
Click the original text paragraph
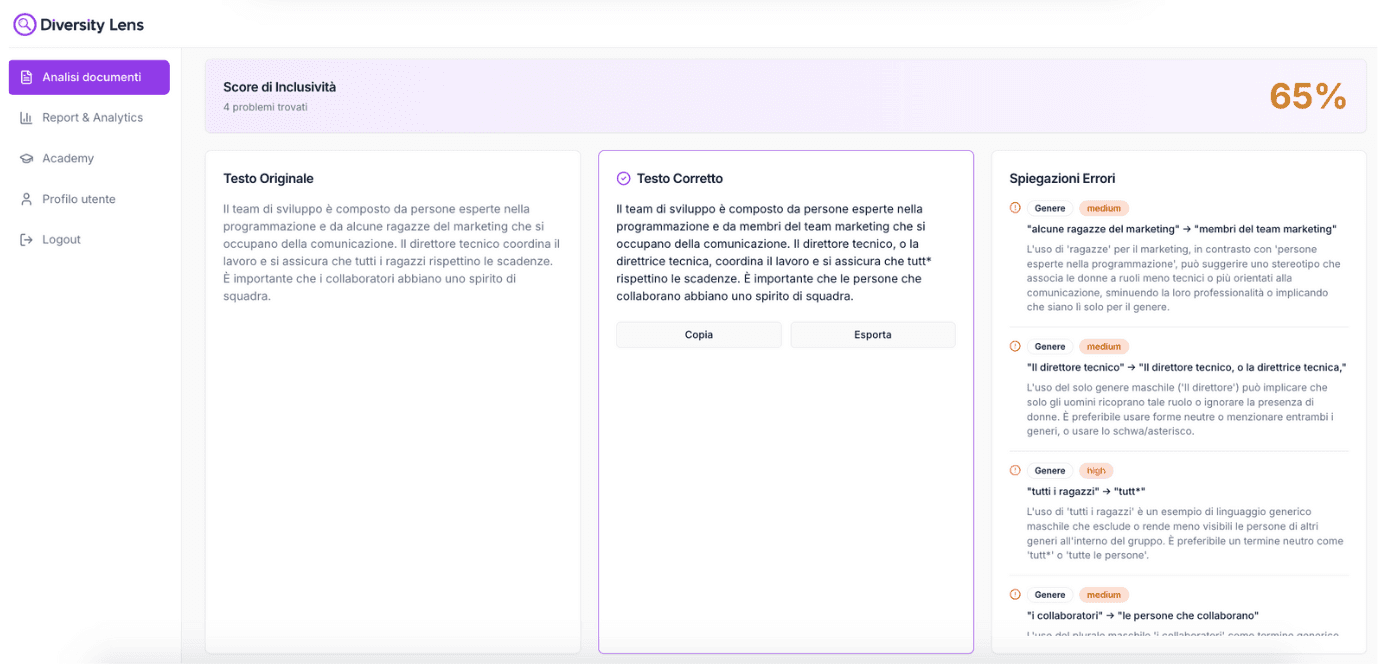pos(391,253)
